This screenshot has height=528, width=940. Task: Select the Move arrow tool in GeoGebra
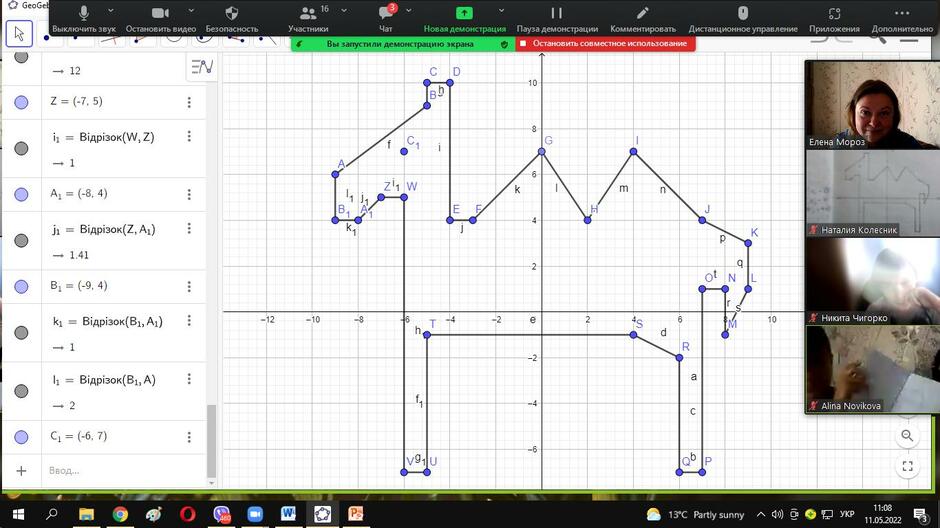pos(19,34)
